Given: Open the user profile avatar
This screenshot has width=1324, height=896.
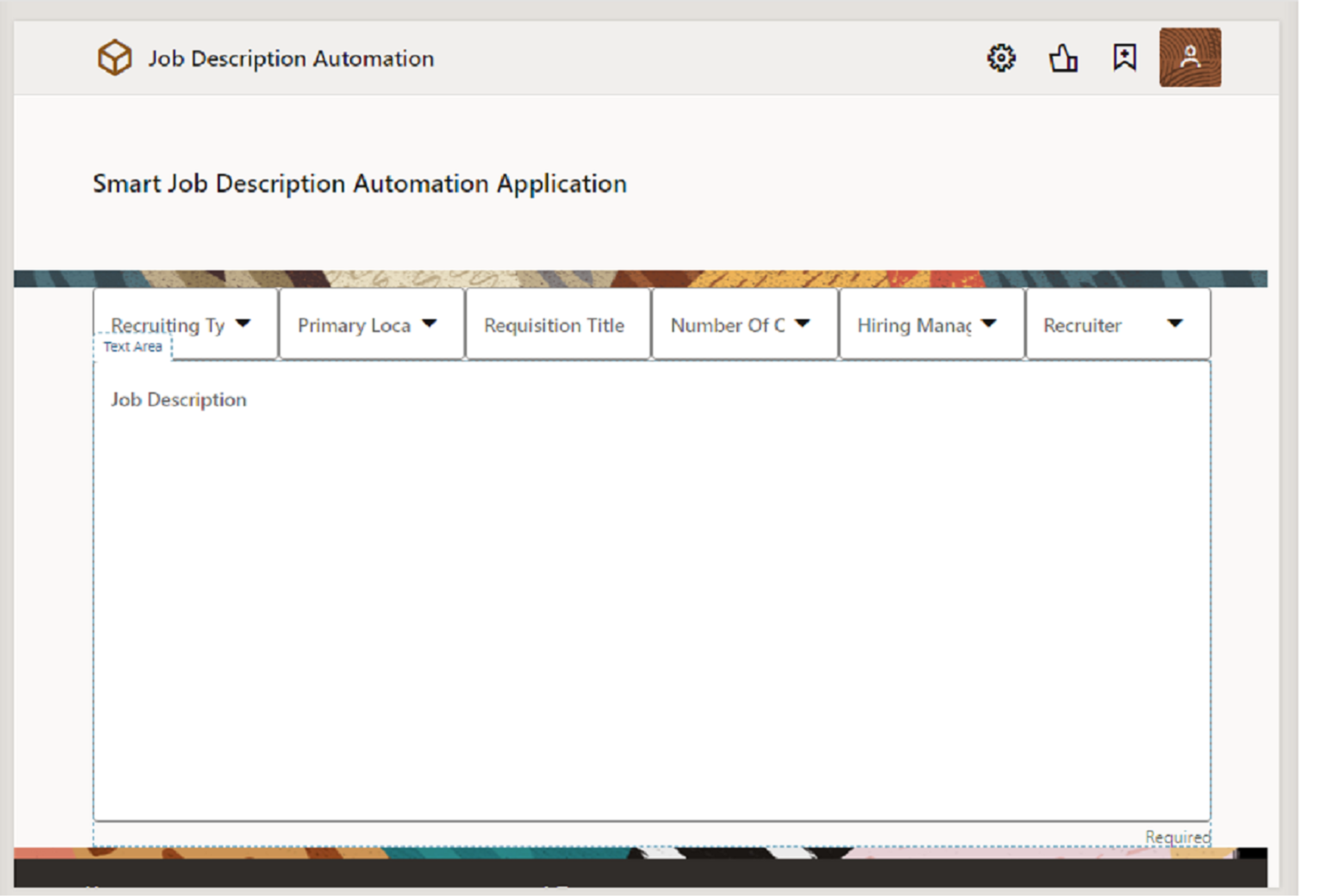Looking at the screenshot, I should pos(1190,57).
